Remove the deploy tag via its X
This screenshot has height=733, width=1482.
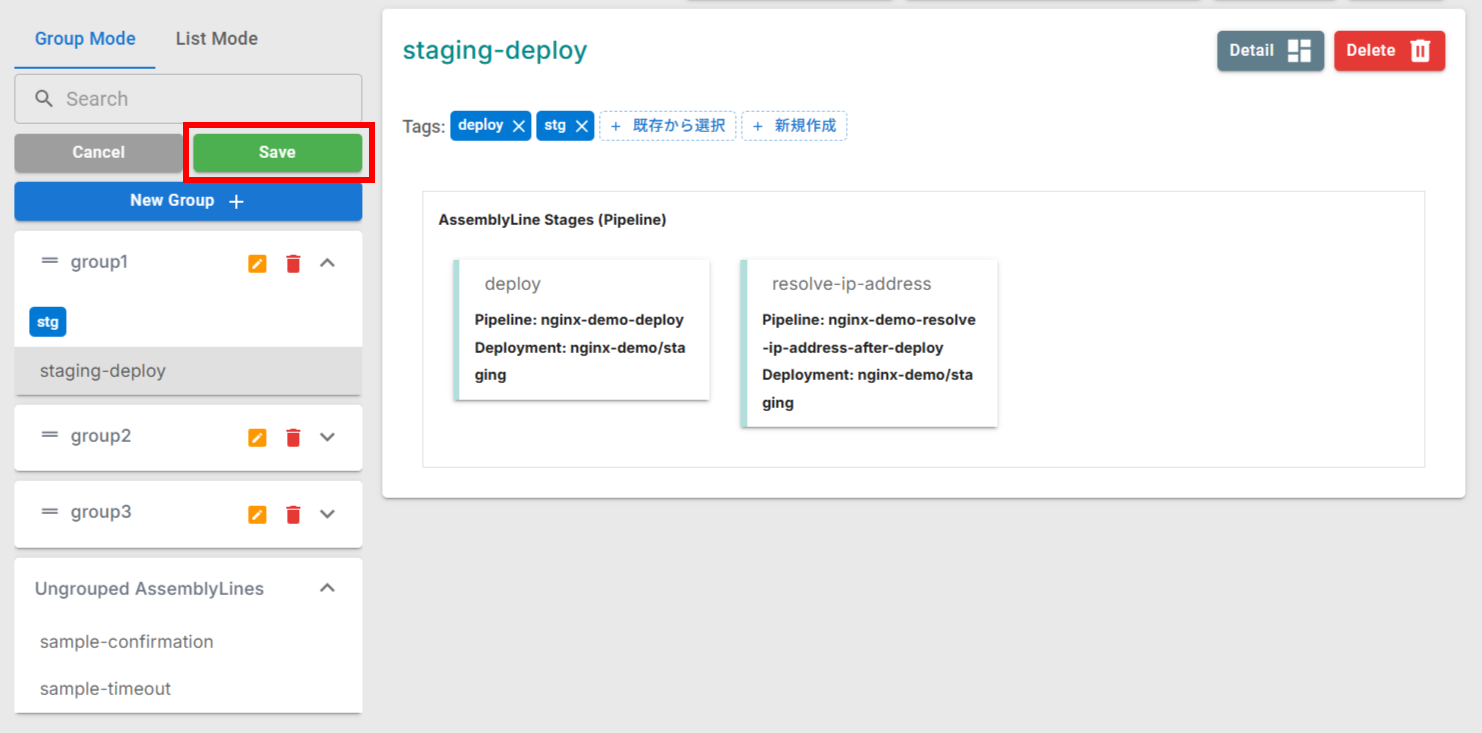pyautogui.click(x=518, y=125)
